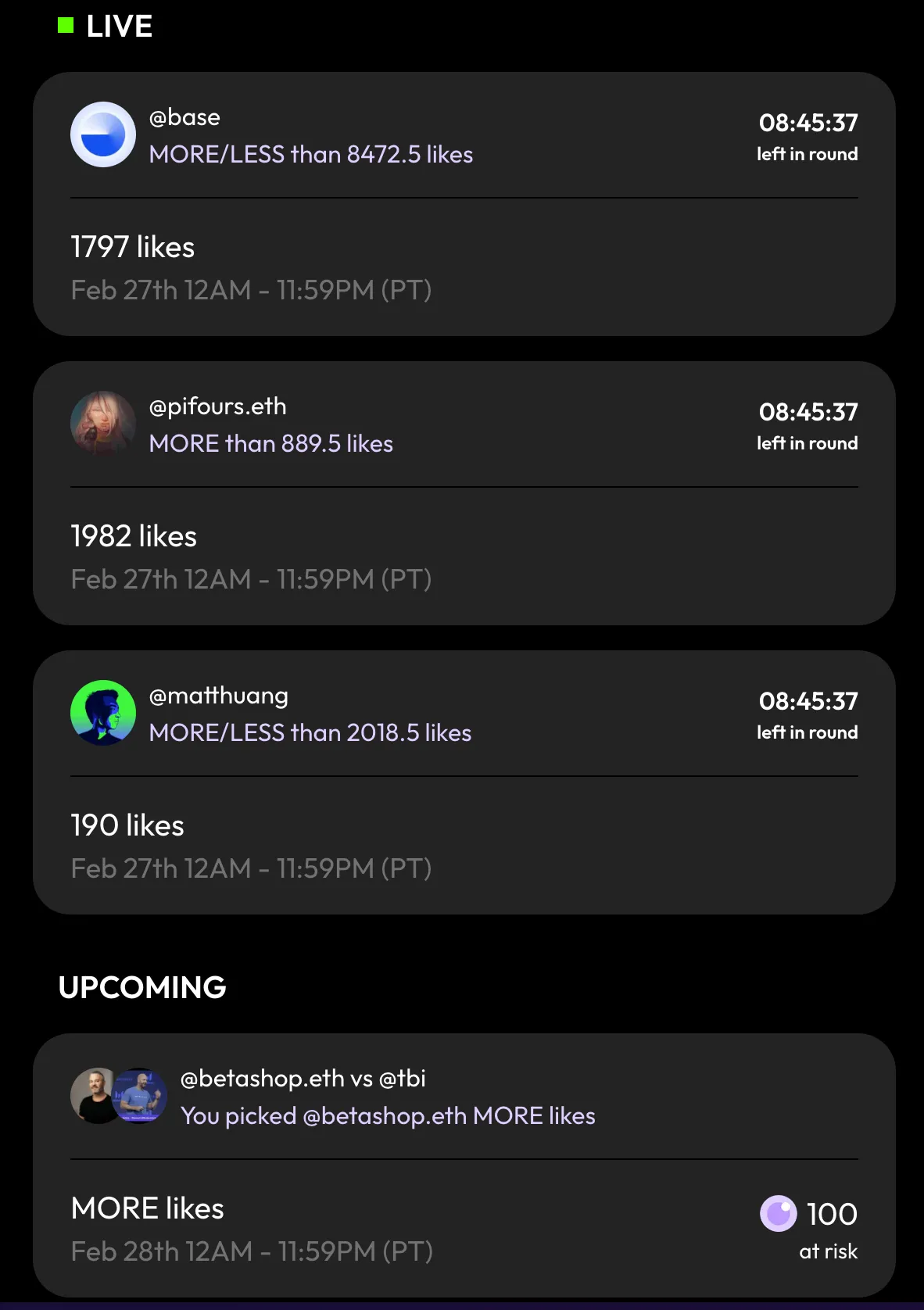Click the purple points coin icon

tap(778, 1213)
